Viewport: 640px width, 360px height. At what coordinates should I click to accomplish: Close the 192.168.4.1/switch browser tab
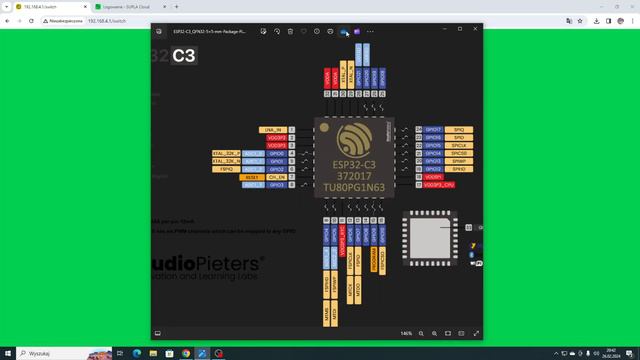[x=85, y=7]
